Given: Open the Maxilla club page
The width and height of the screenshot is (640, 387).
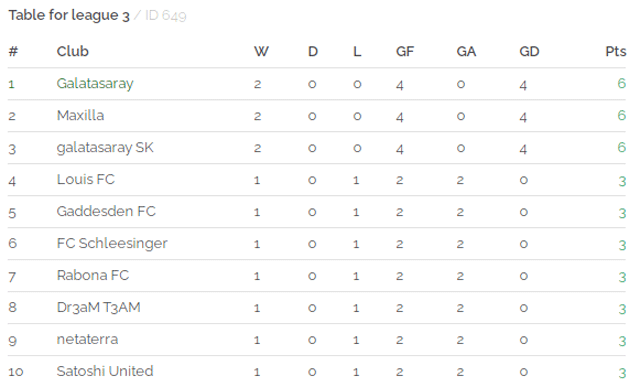Looking at the screenshot, I should tap(80, 116).
